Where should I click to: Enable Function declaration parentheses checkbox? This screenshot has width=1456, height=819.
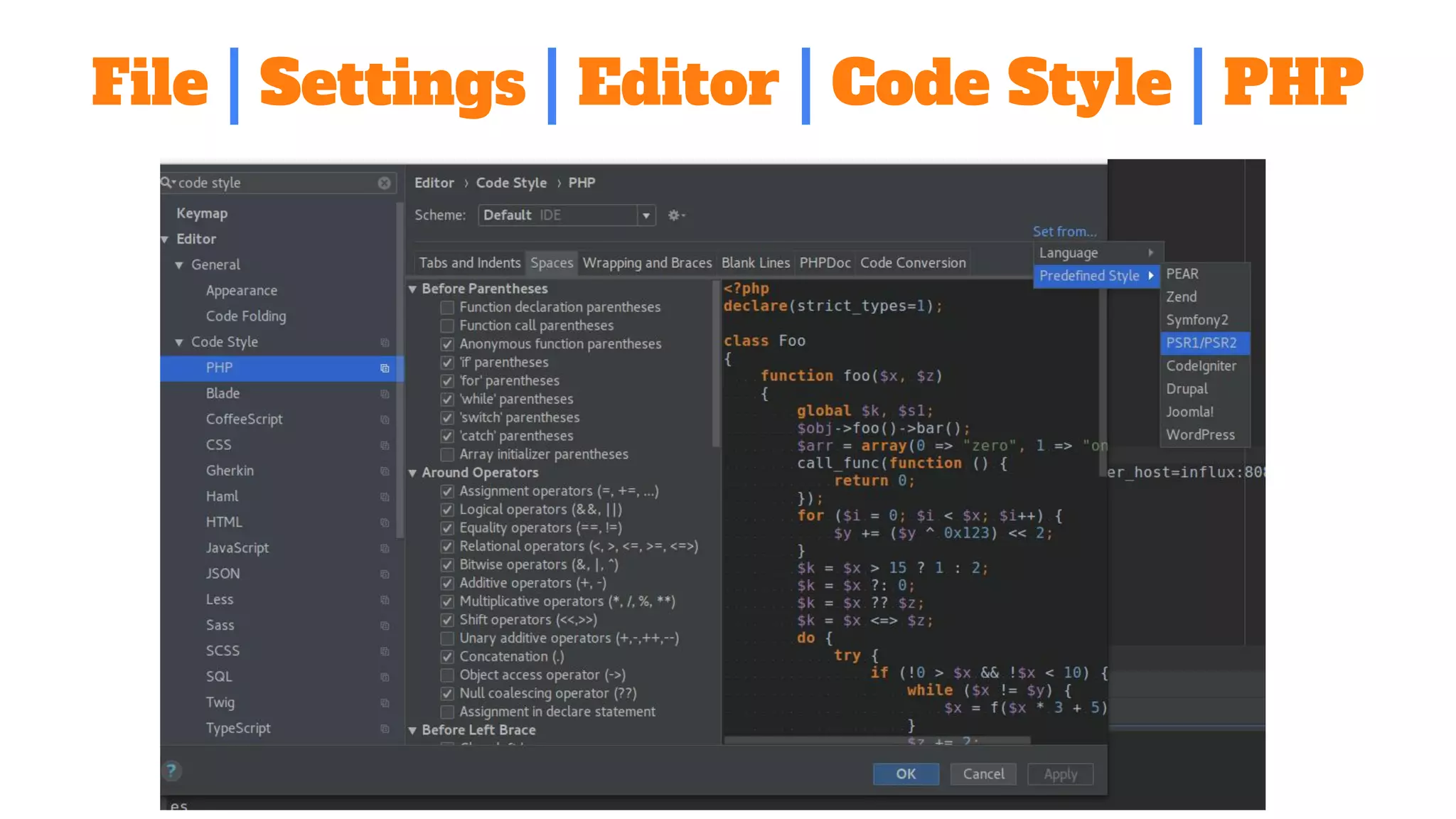click(447, 307)
